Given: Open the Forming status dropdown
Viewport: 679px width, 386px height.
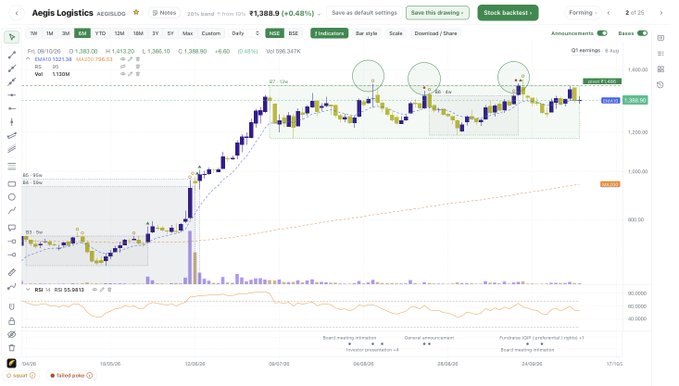Looking at the screenshot, I should [583, 13].
